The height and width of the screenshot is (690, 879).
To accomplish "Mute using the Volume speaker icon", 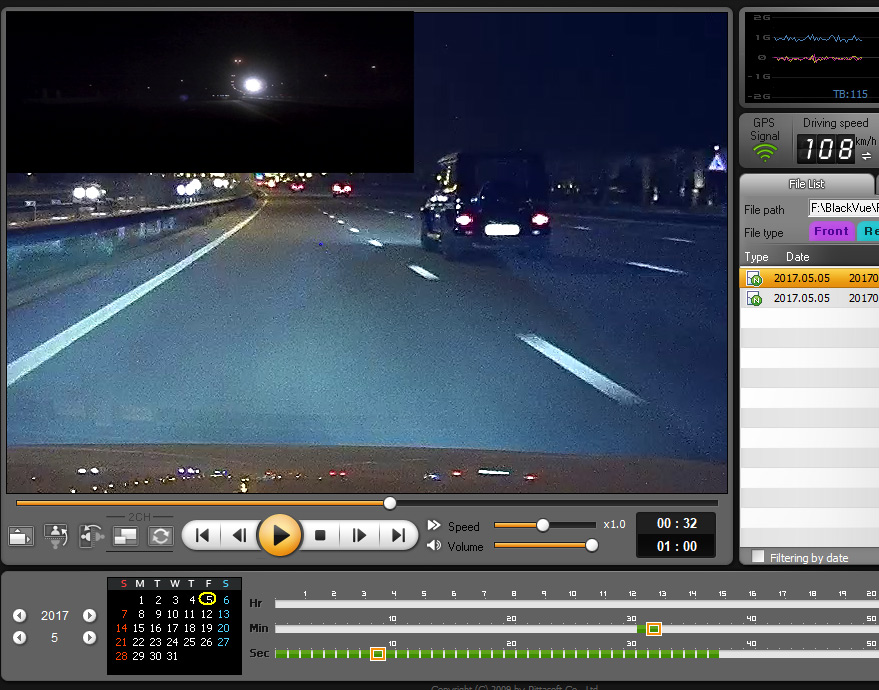I will (434, 545).
